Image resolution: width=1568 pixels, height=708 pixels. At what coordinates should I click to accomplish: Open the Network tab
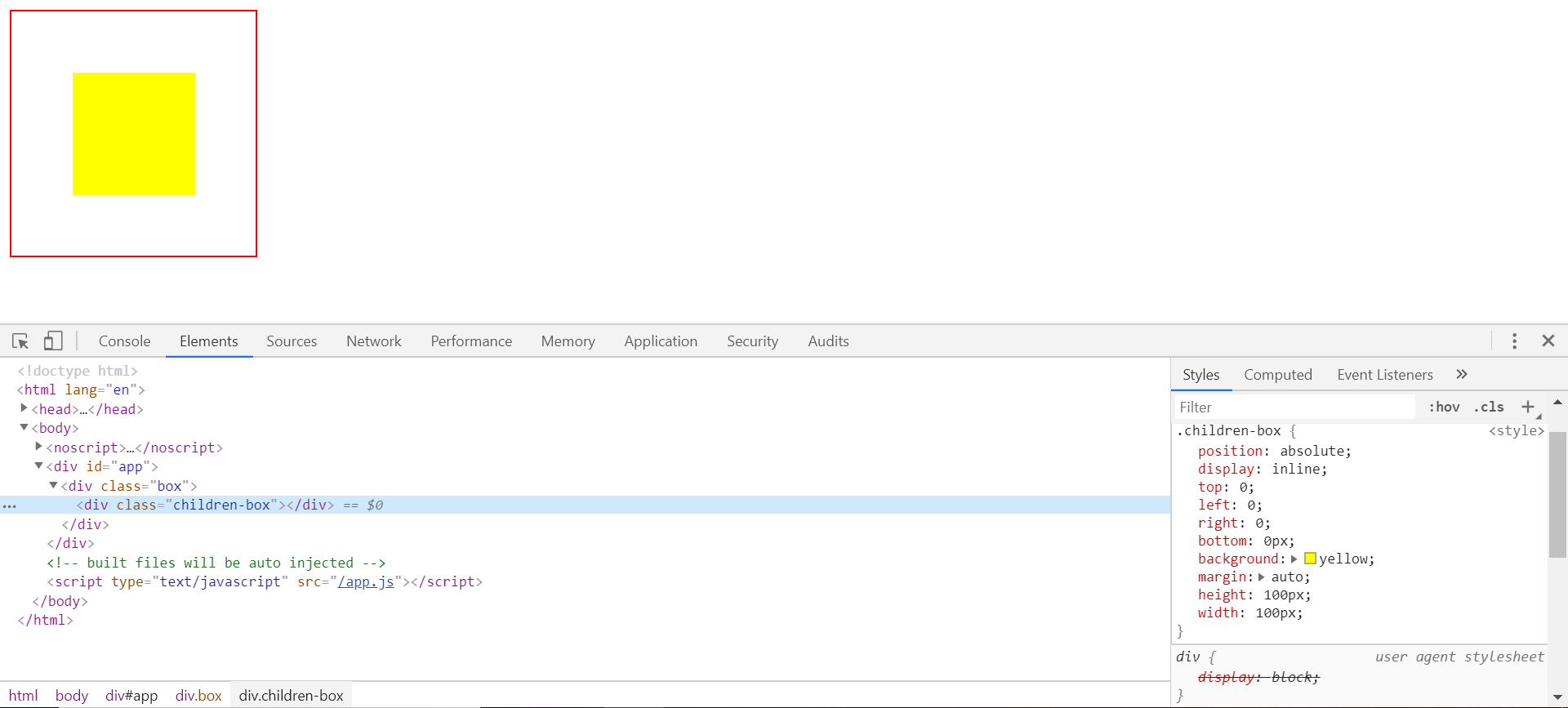374,341
